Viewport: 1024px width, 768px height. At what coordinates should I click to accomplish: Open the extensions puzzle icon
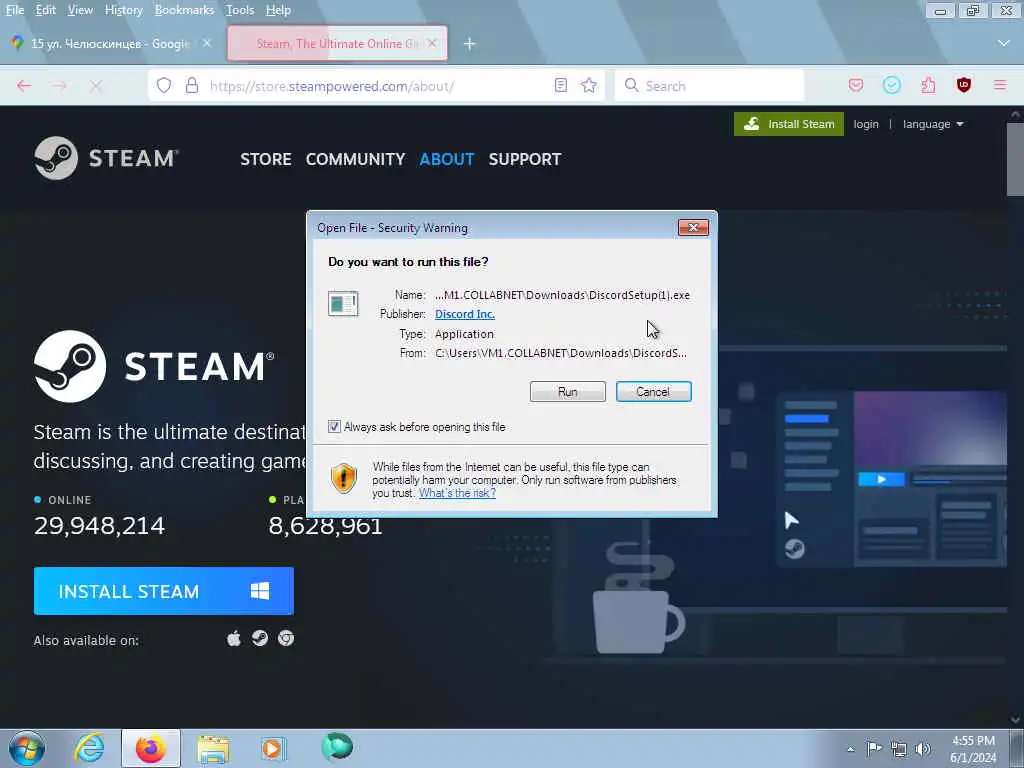(x=928, y=85)
